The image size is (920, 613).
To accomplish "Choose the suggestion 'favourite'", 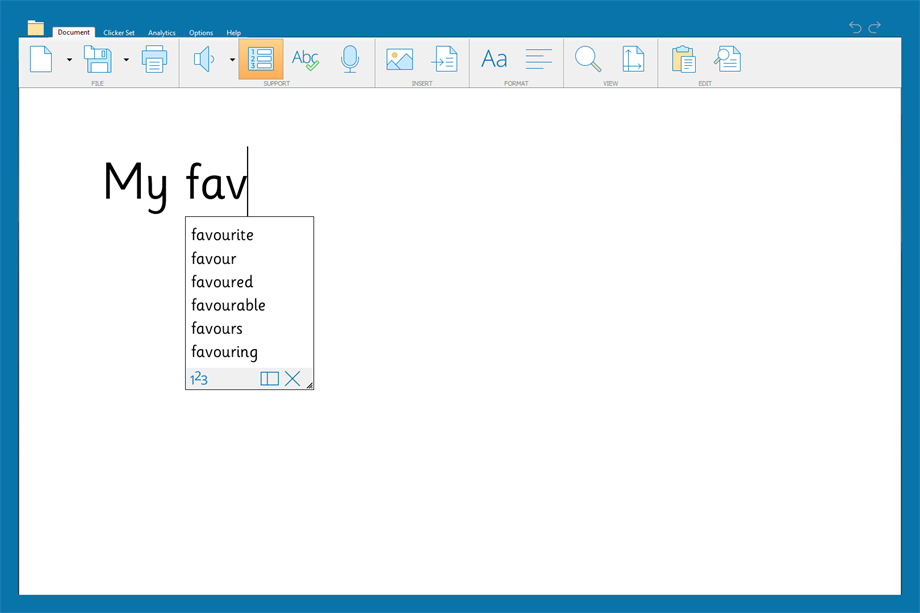I will point(222,235).
